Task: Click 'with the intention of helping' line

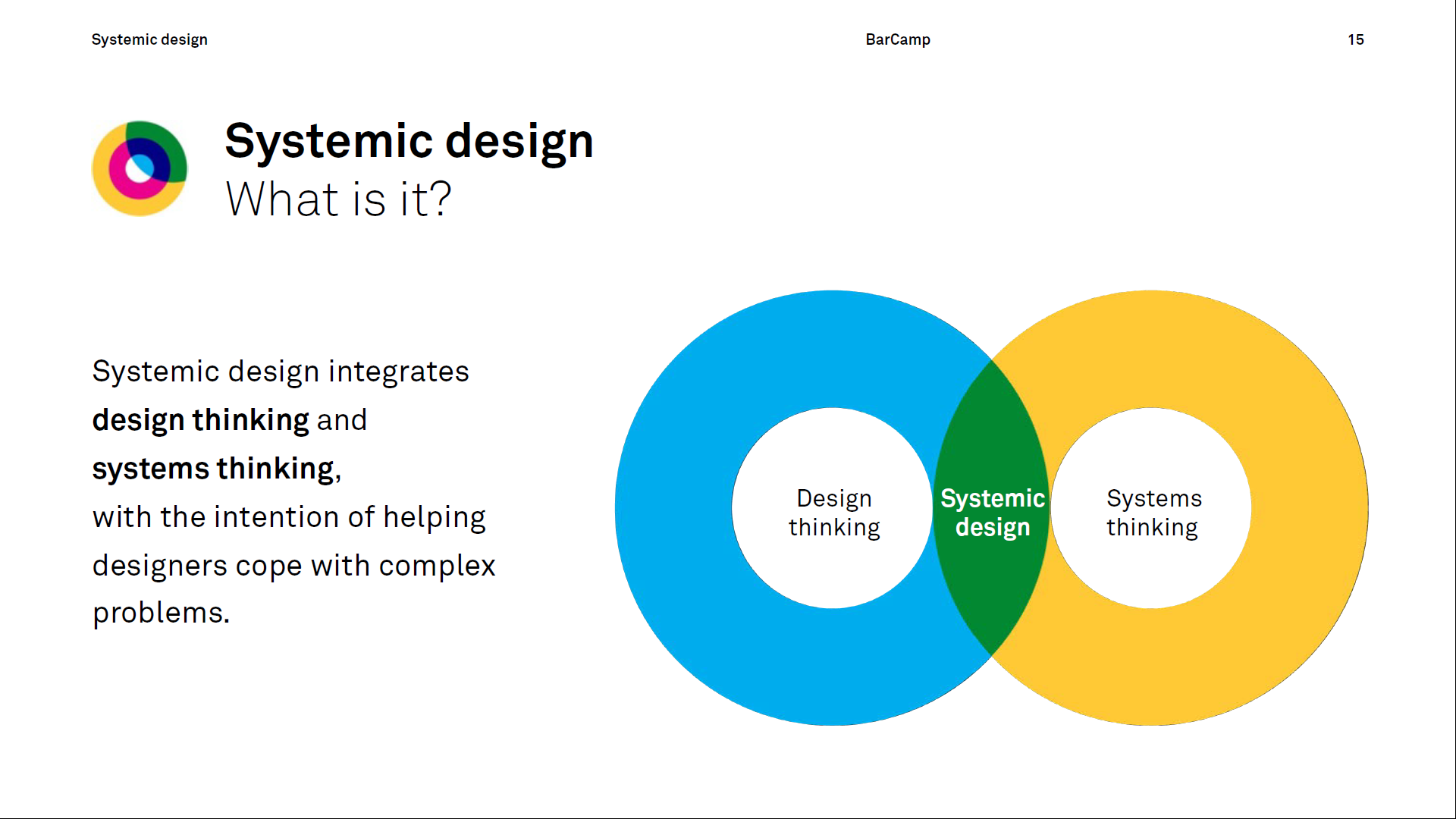Action: point(289,517)
